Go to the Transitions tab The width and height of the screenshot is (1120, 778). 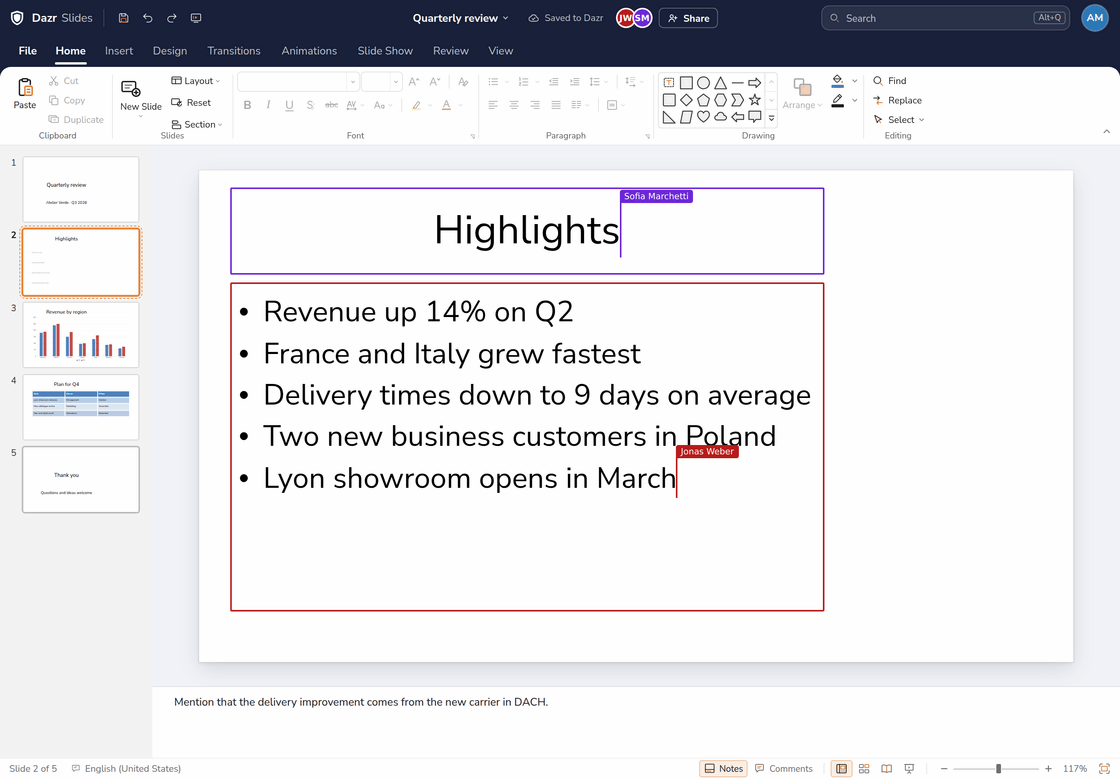pos(234,51)
